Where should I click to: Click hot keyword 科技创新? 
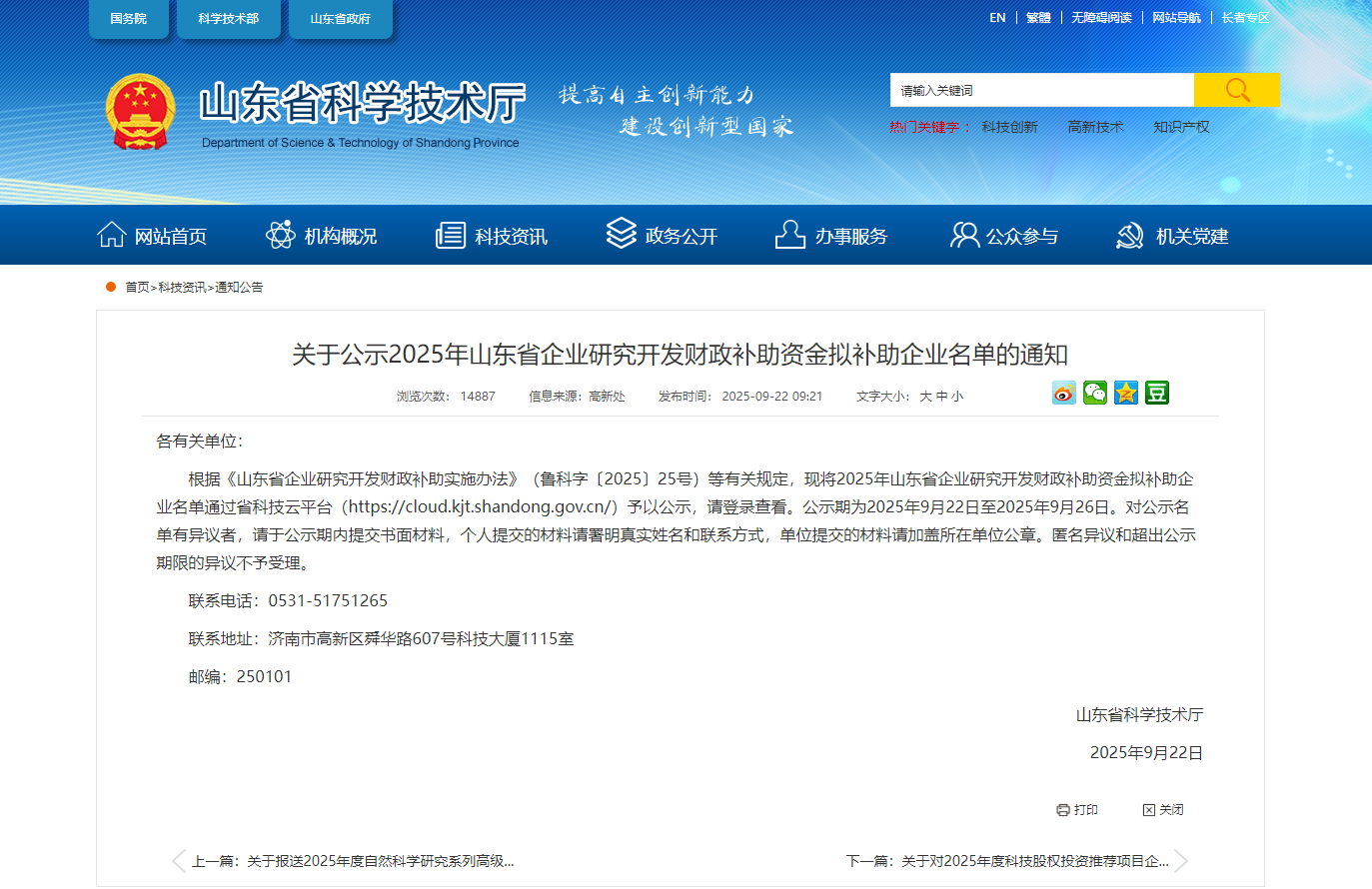click(1009, 127)
